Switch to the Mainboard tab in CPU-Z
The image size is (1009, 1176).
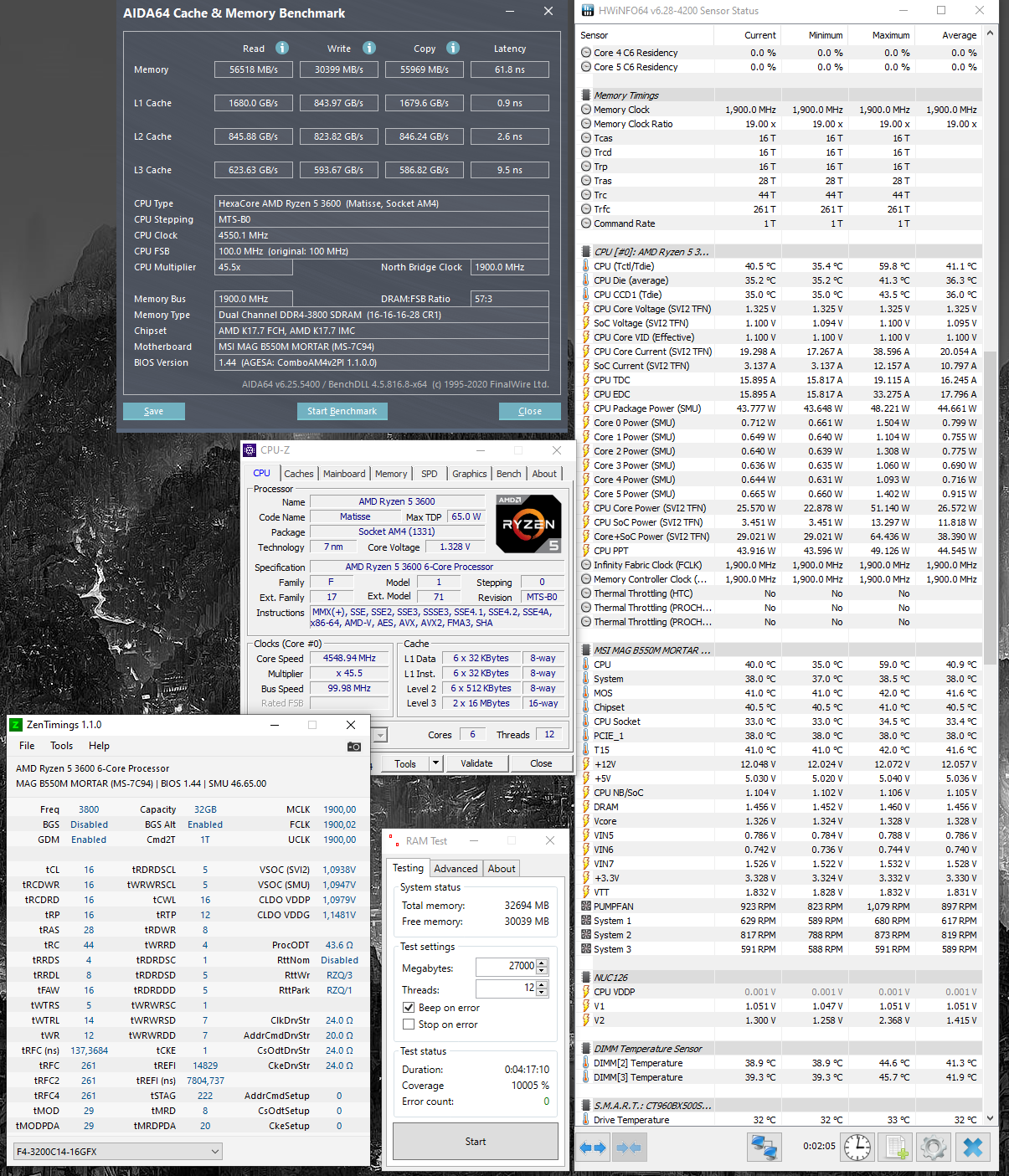[x=344, y=474]
